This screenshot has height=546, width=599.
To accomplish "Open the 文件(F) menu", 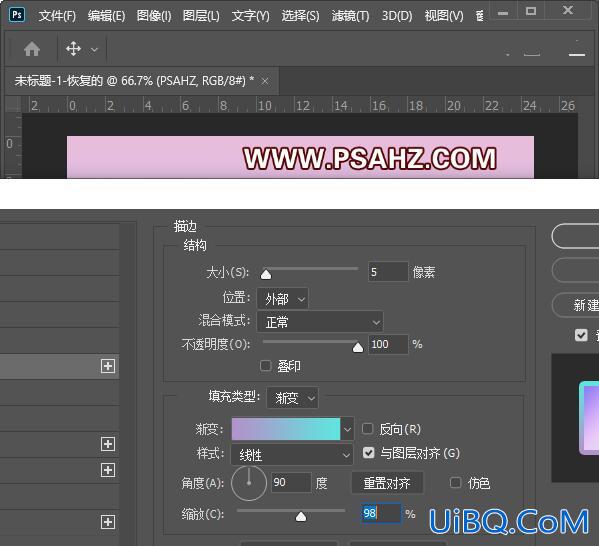I will click(x=57, y=16).
